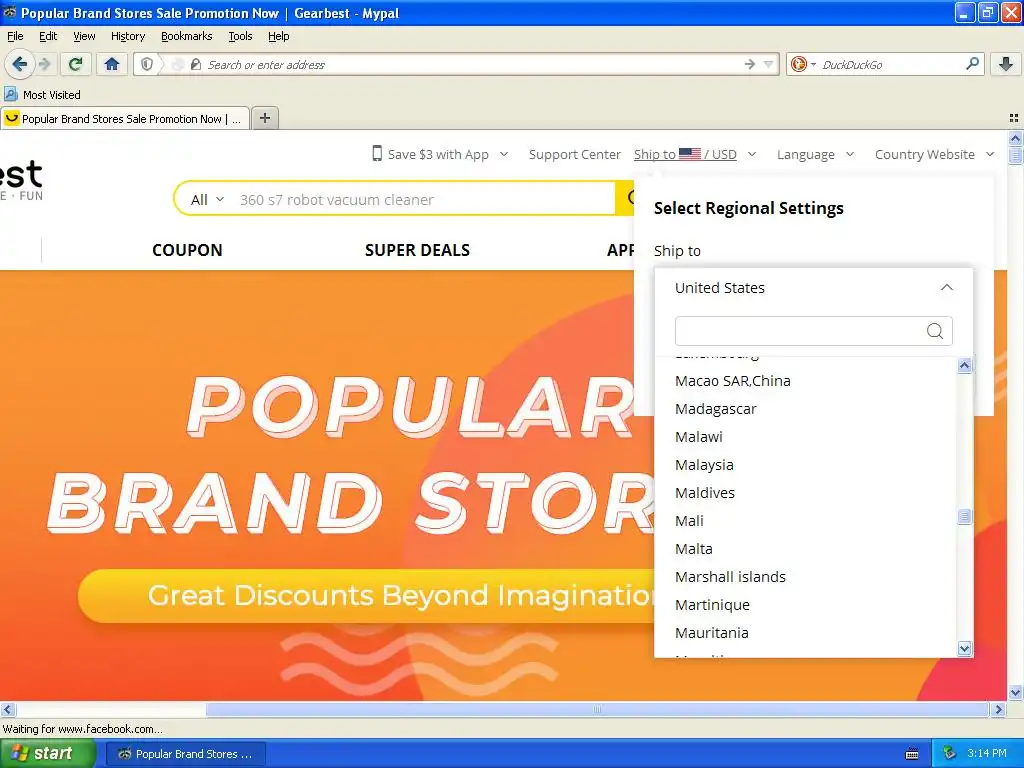
Task: Click the country list scrollbar thumb
Action: coord(965,517)
